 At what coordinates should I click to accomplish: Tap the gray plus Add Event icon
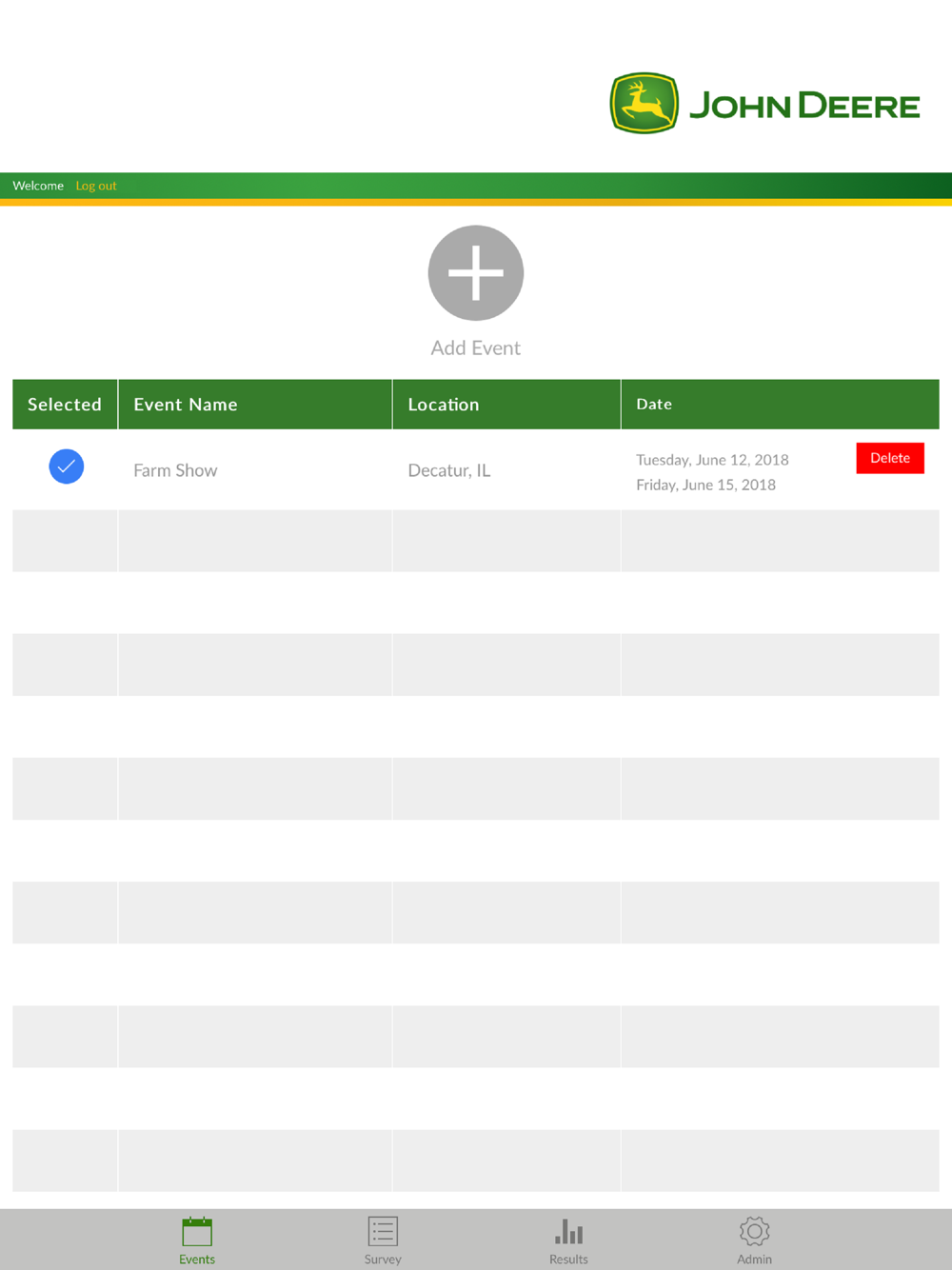[476, 273]
